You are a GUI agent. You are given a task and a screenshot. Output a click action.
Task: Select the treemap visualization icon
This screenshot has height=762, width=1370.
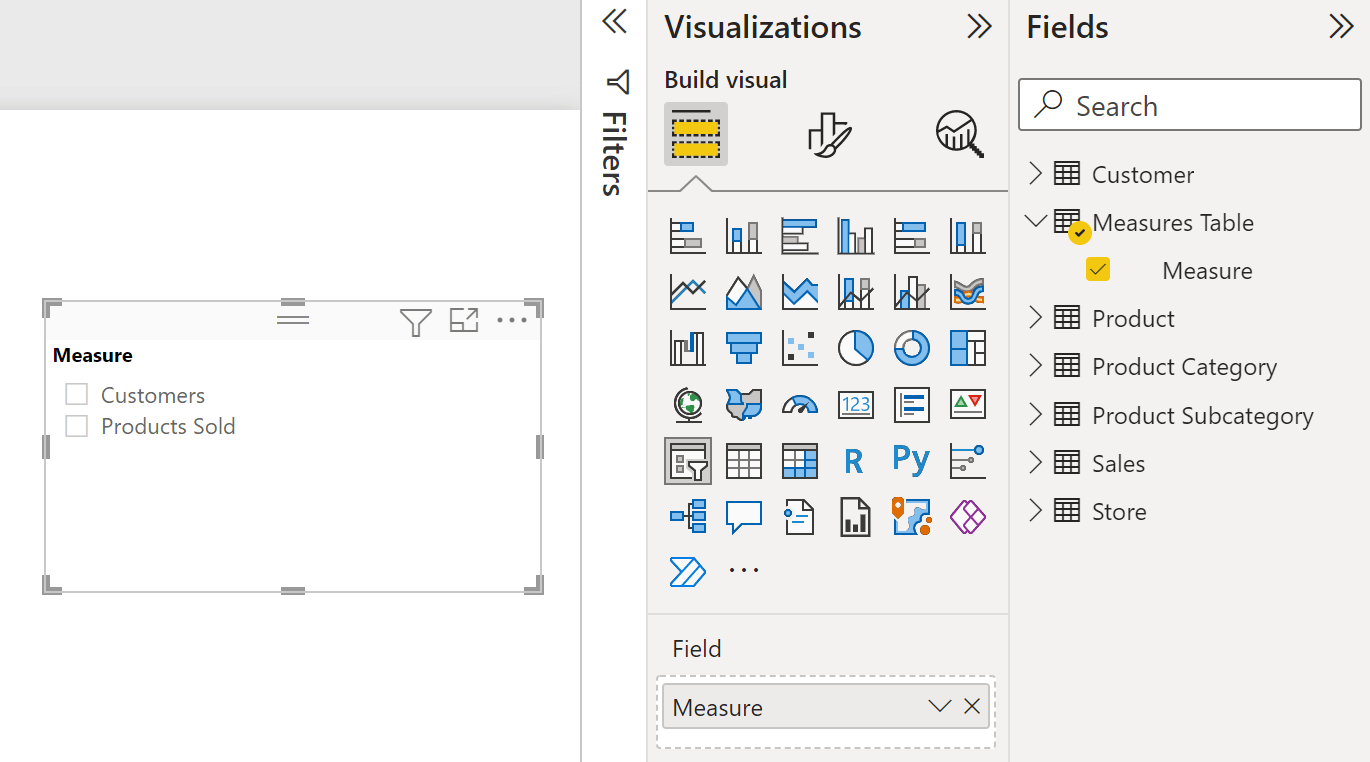[x=967, y=347]
